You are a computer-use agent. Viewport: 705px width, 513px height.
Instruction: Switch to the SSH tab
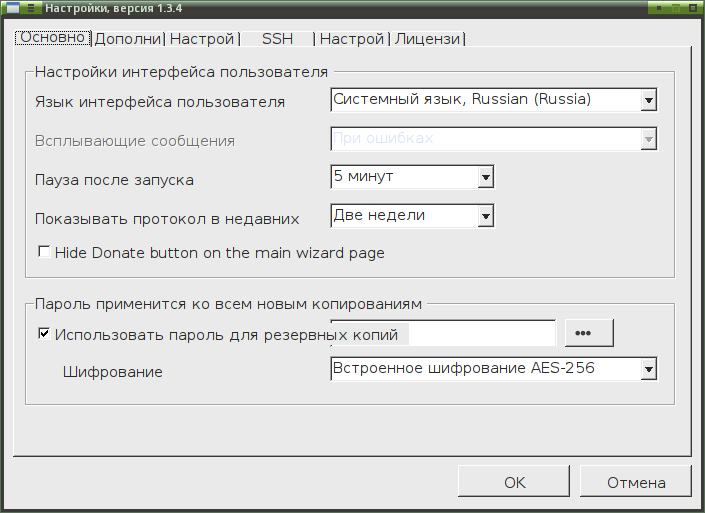tap(277, 39)
